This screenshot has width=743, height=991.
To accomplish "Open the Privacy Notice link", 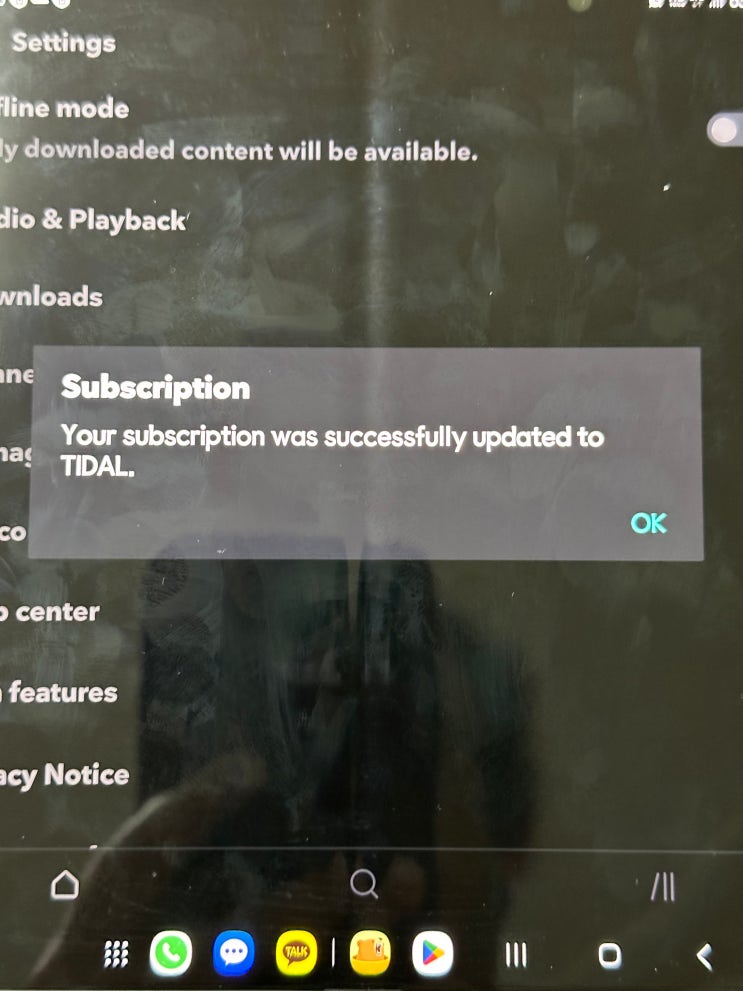I will click(x=64, y=775).
